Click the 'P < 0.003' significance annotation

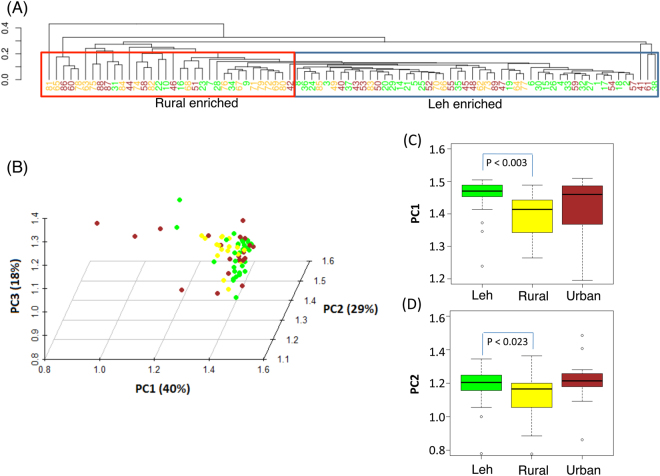(506, 163)
